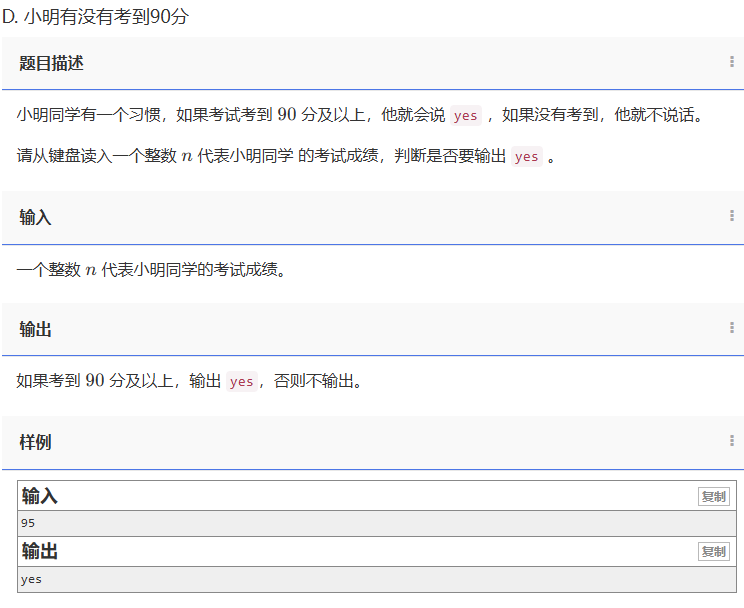Screen dimensions: 744x608
Task: Select the sample input value 95
Action: 28,523
